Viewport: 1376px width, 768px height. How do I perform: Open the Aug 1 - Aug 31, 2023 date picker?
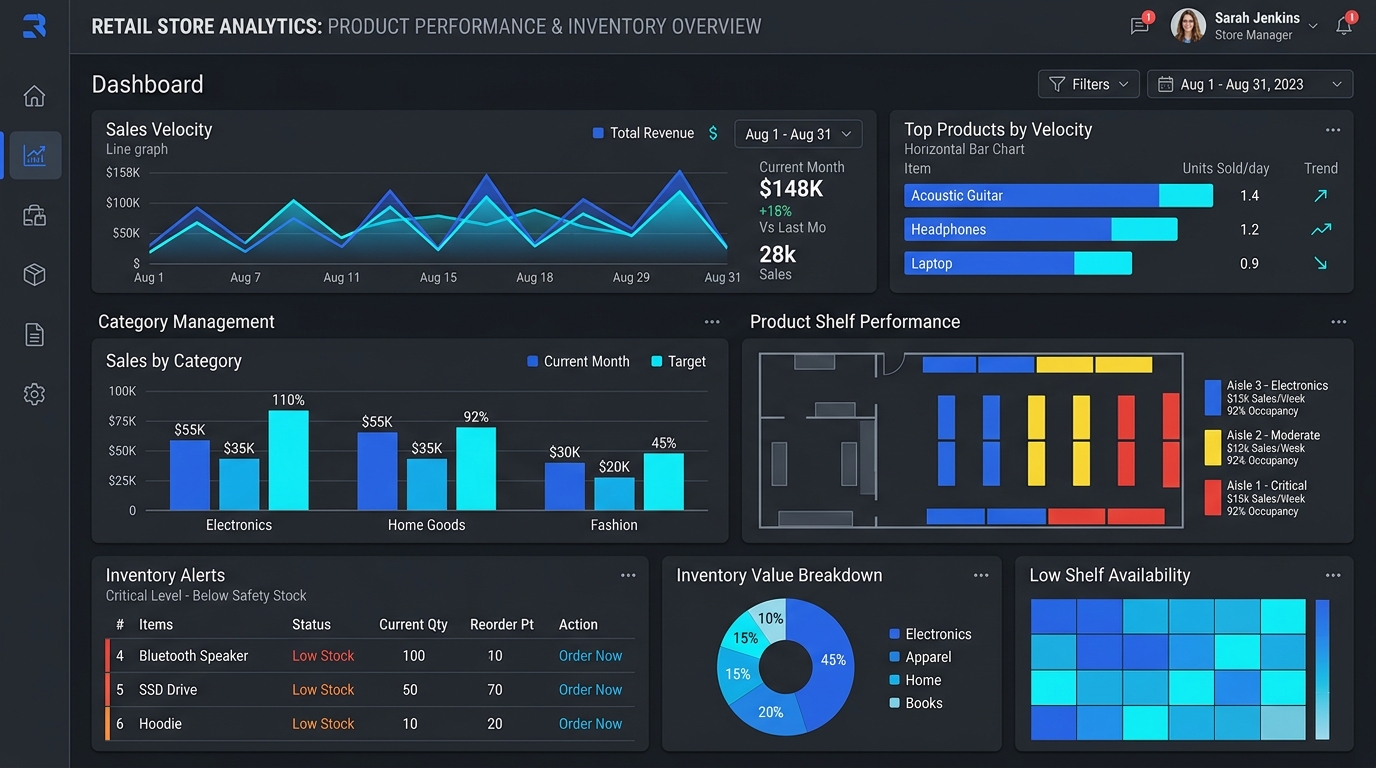click(1250, 84)
